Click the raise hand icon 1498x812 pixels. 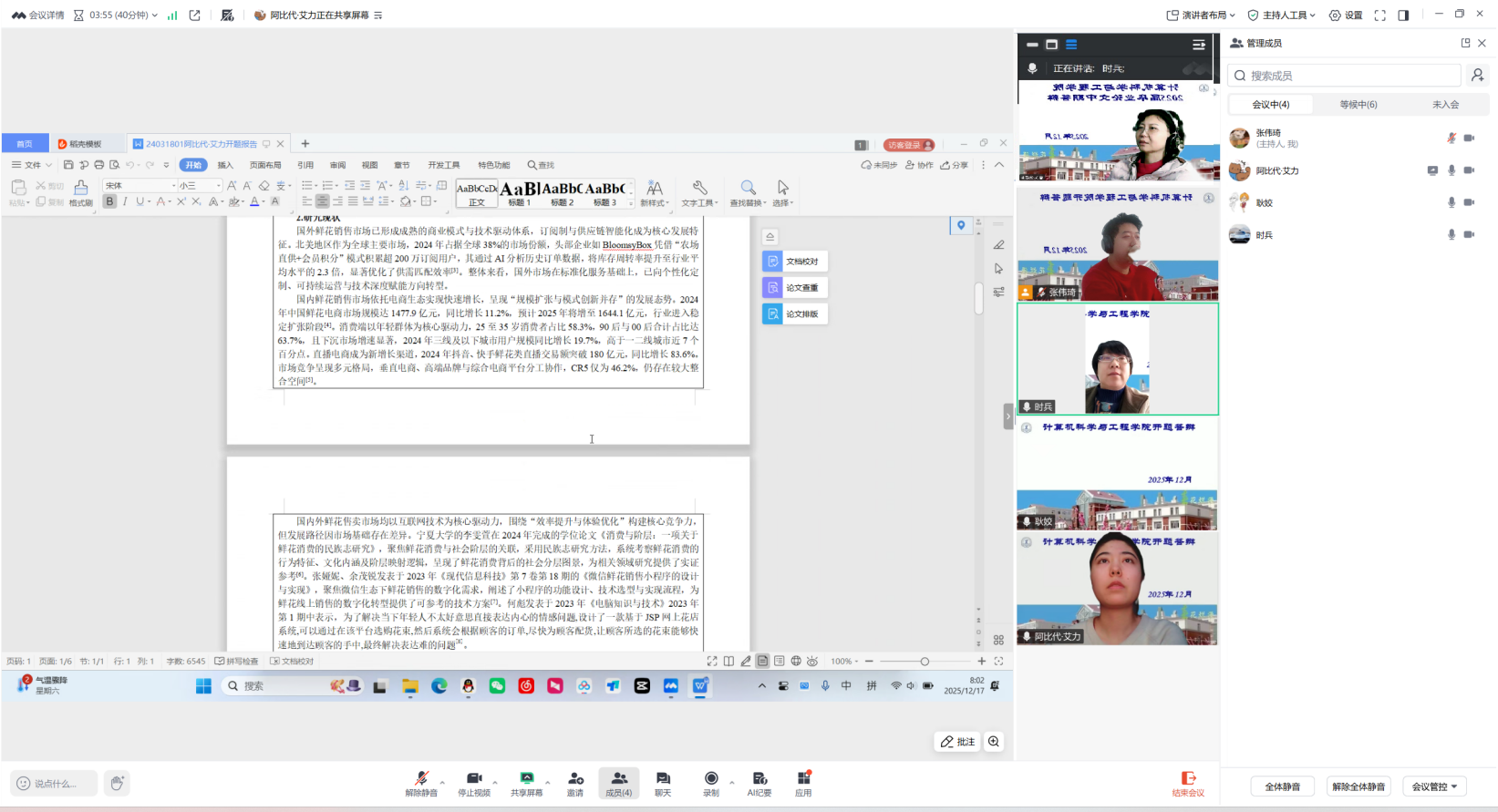tap(117, 783)
